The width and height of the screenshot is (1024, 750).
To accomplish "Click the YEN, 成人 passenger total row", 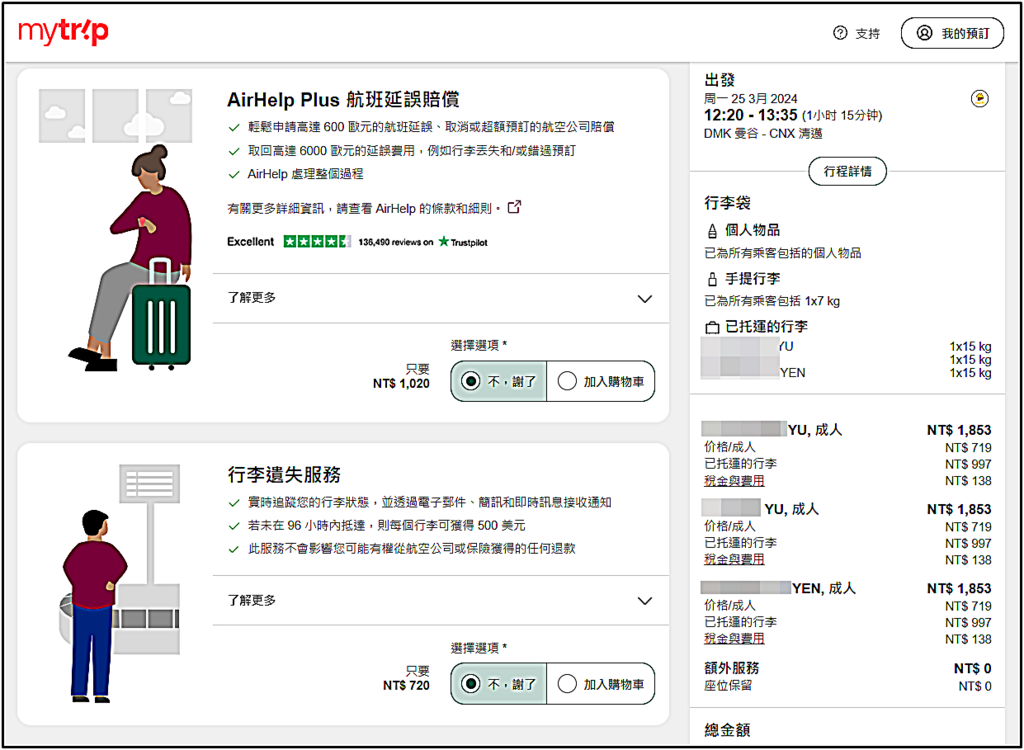I will click(x=846, y=588).
